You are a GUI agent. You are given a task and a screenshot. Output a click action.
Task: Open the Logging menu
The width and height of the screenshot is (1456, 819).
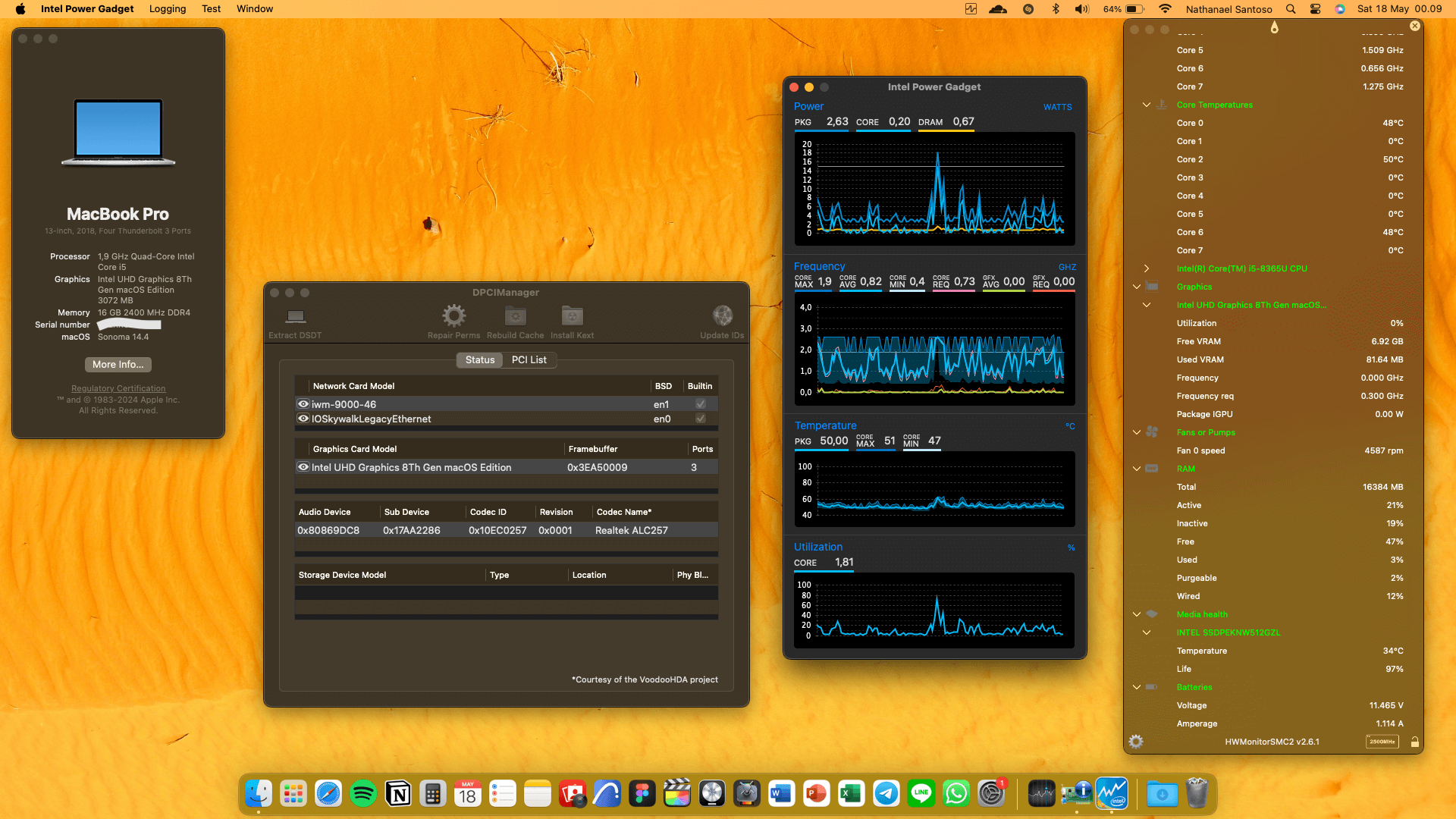167,8
